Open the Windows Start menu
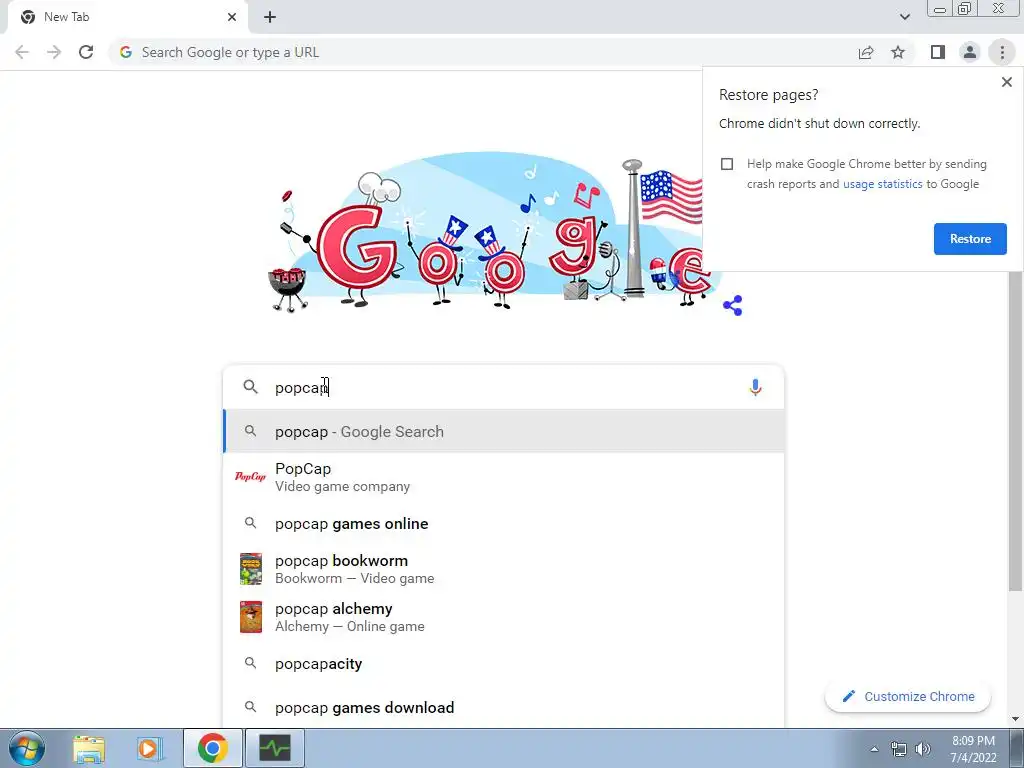1024x768 pixels. (x=27, y=748)
